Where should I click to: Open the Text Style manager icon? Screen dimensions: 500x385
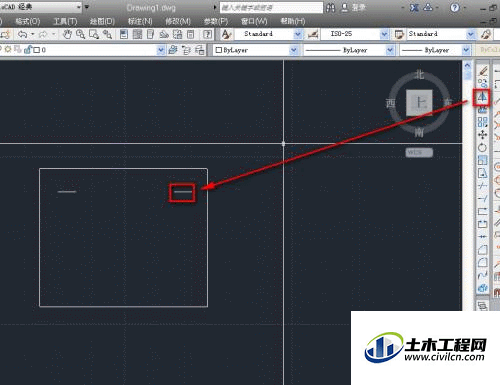point(226,34)
